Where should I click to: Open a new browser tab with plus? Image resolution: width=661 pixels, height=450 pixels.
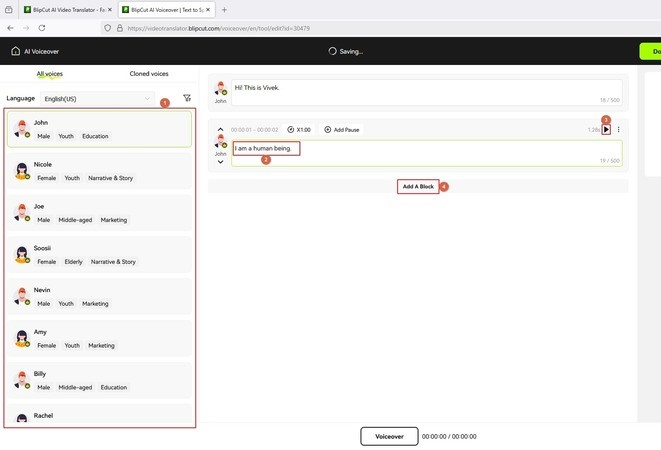224,9
